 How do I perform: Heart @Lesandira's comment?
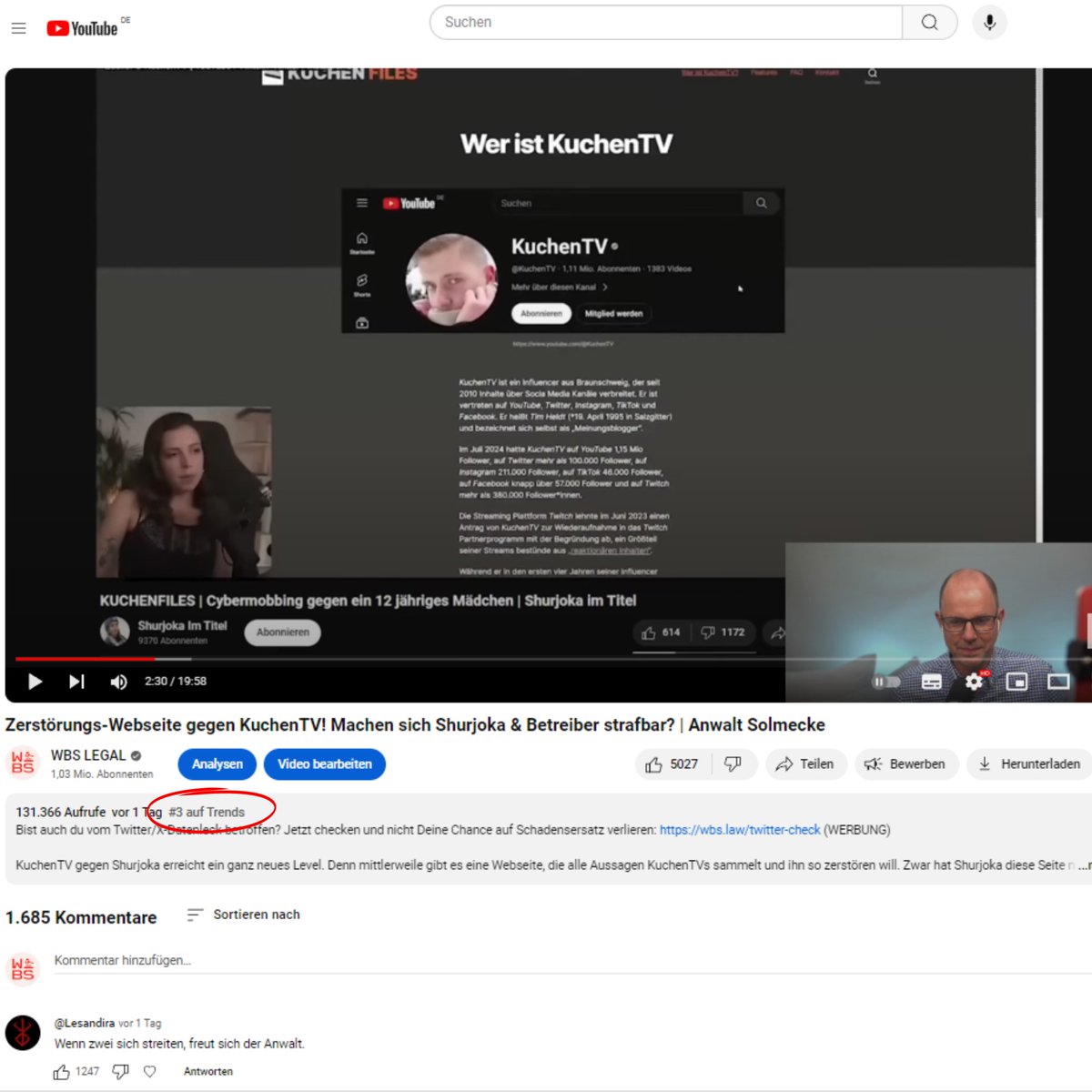150,1072
